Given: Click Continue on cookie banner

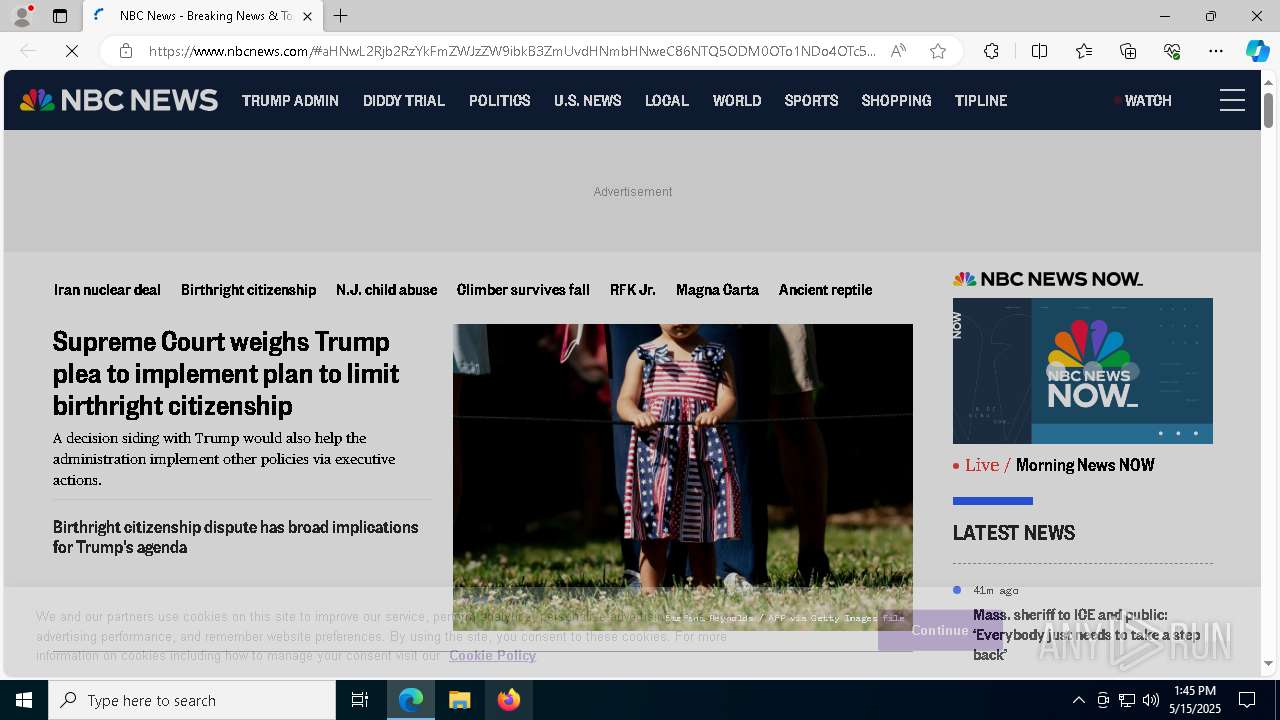Looking at the screenshot, I should pyautogui.click(x=939, y=630).
